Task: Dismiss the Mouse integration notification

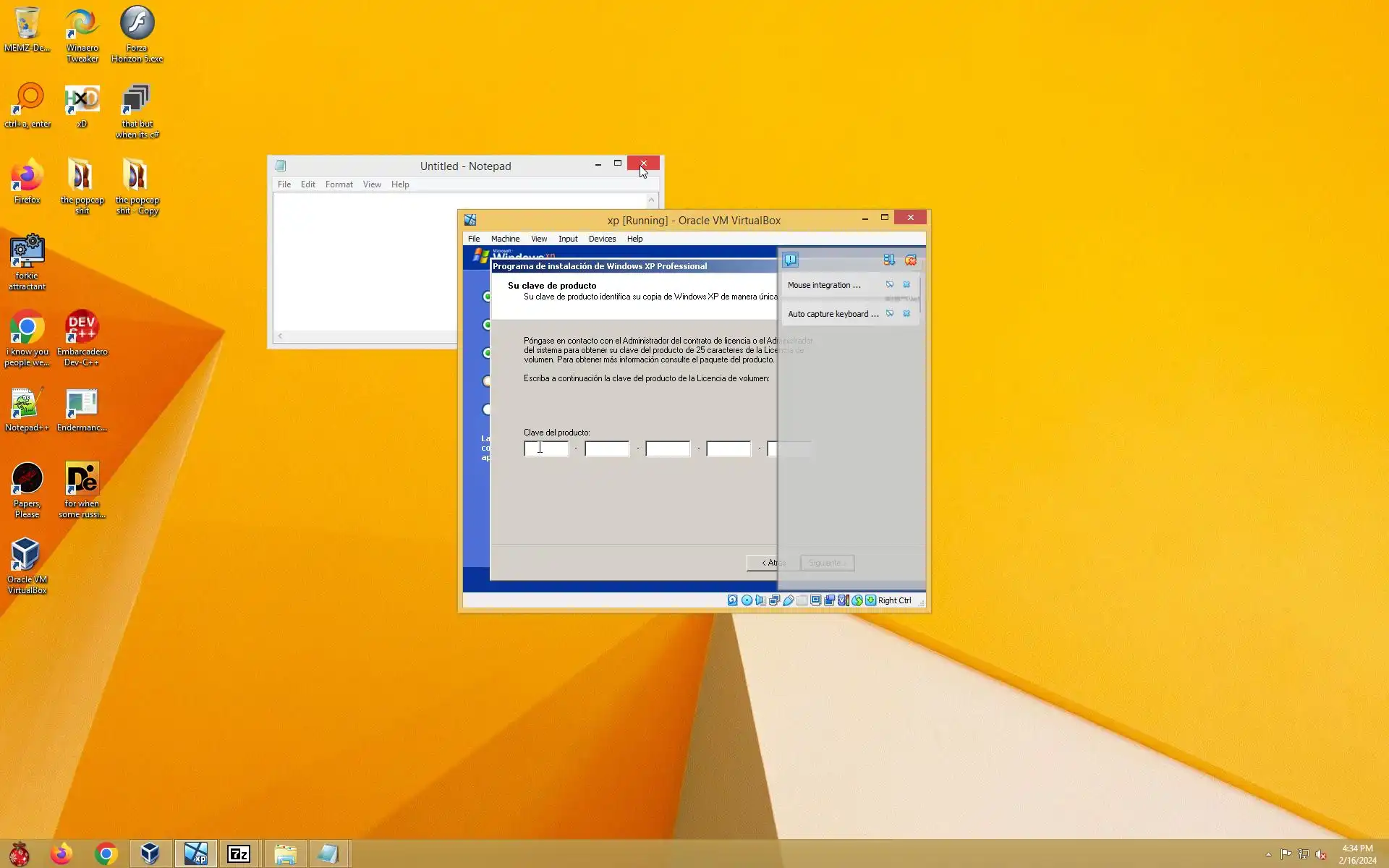Action: tap(906, 285)
